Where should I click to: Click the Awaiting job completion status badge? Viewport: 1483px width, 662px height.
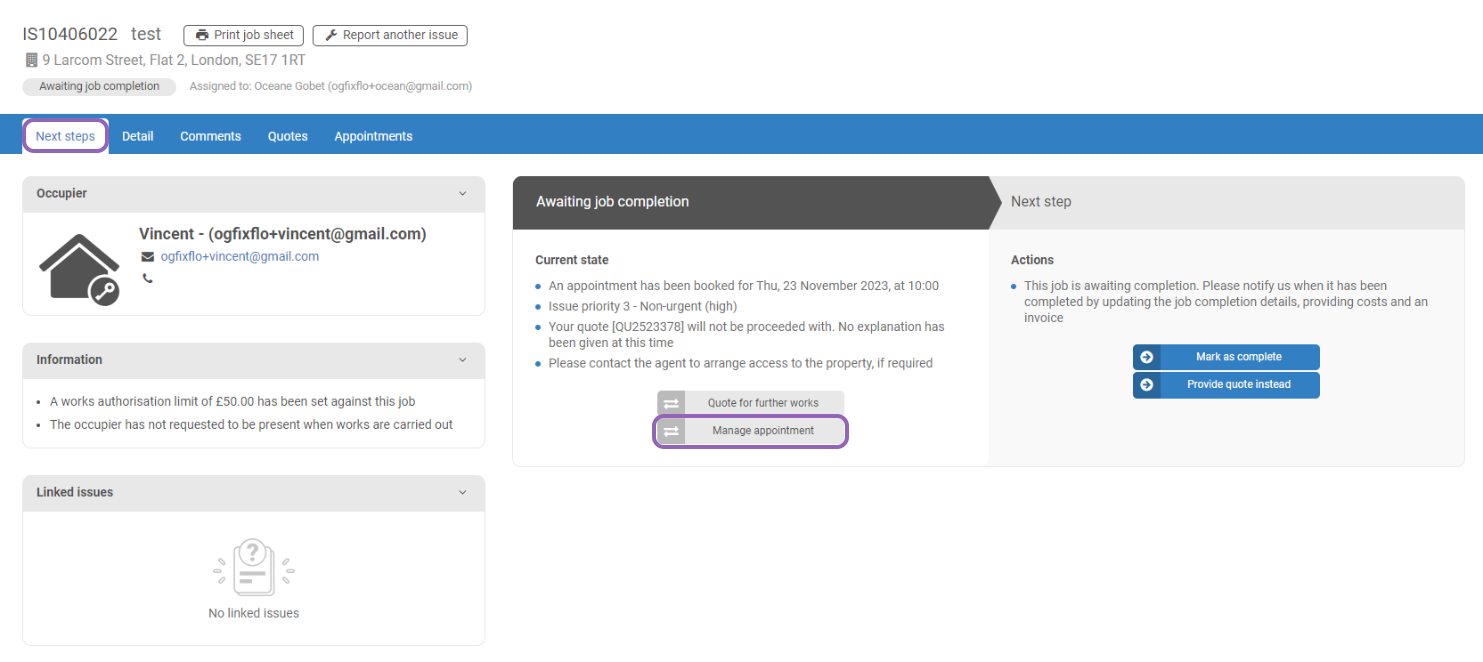(x=99, y=87)
